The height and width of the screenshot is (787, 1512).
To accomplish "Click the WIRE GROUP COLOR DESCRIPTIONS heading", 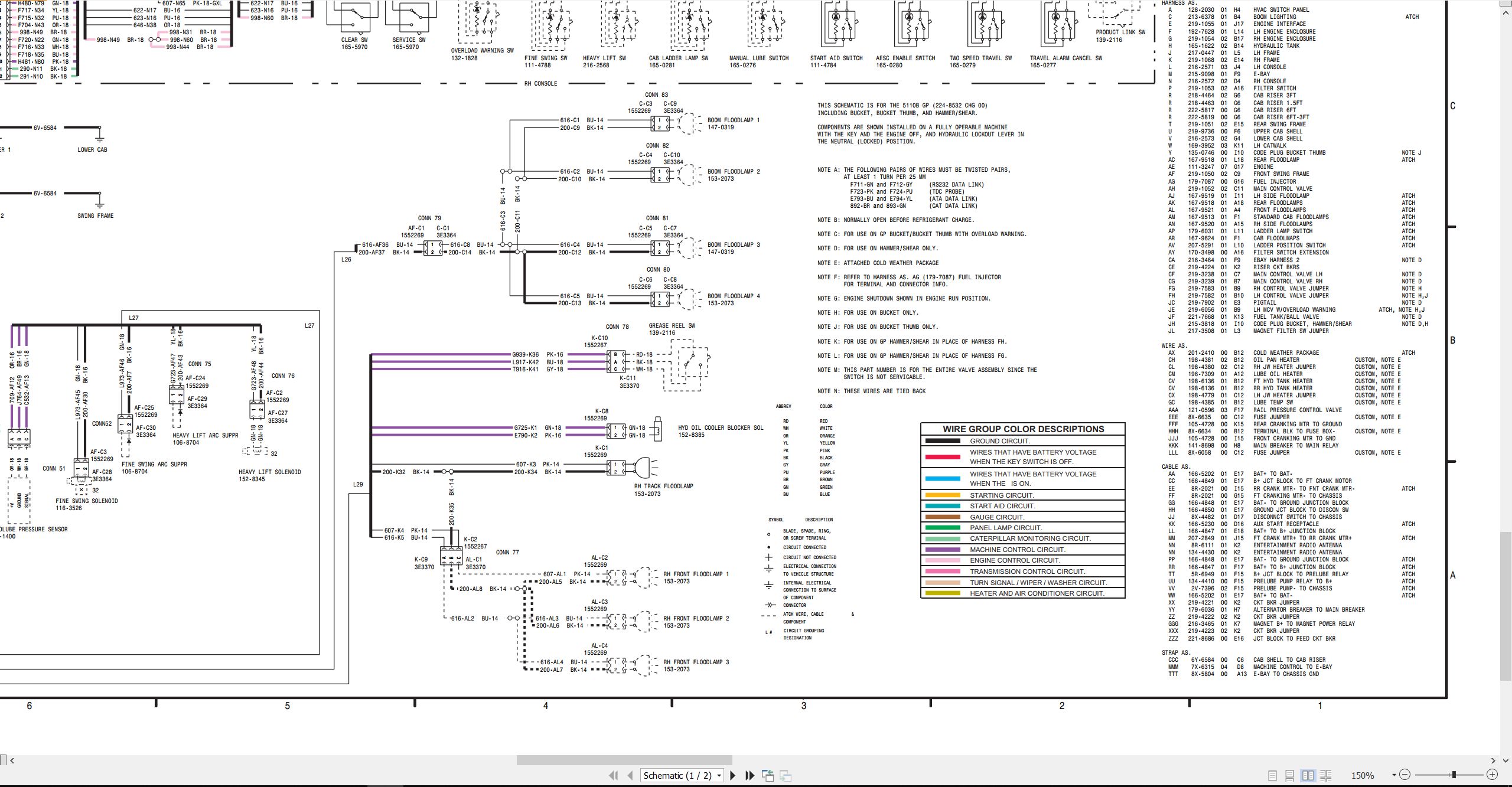I will (x=1023, y=429).
